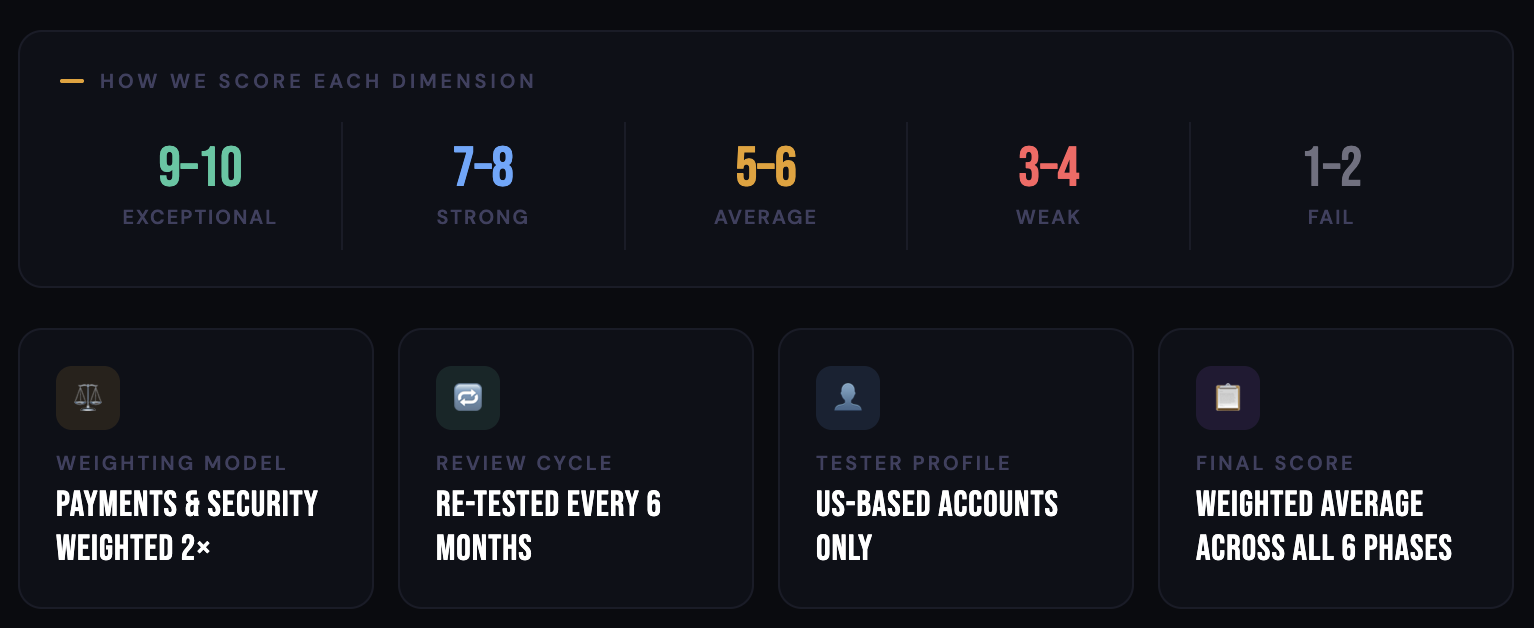Image resolution: width=1534 pixels, height=628 pixels.
Task: Click the gray 1-2 Fail tier label
Action: (x=1330, y=216)
